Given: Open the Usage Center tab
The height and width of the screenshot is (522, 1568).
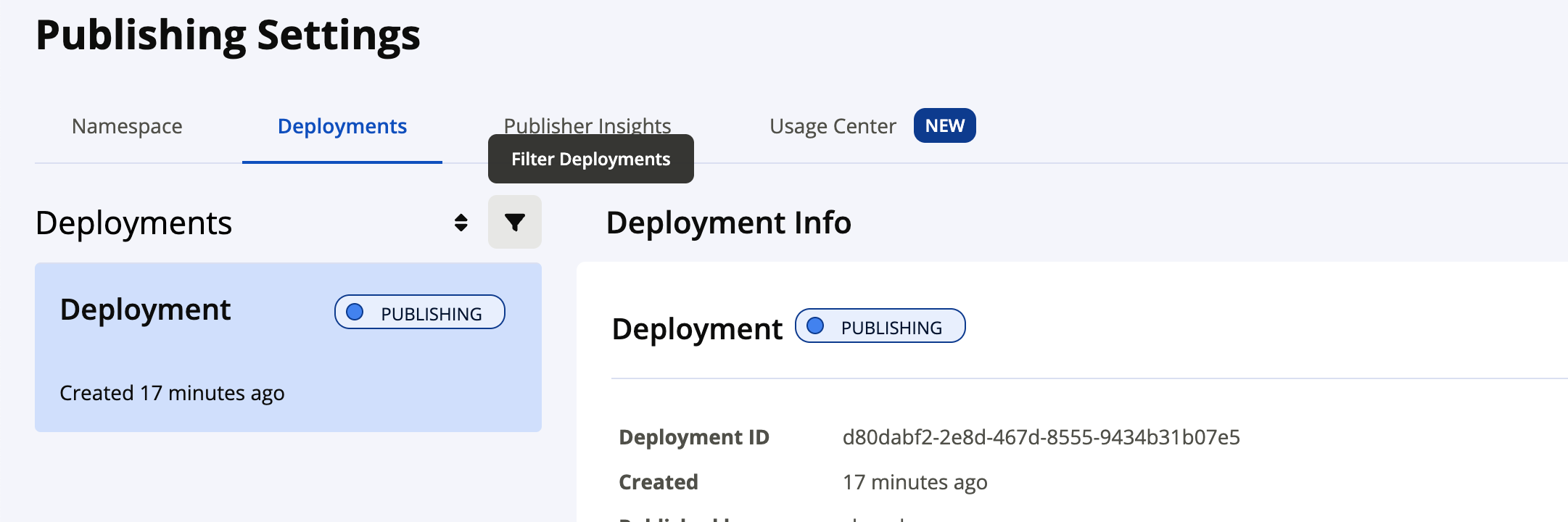Looking at the screenshot, I should click(x=833, y=126).
